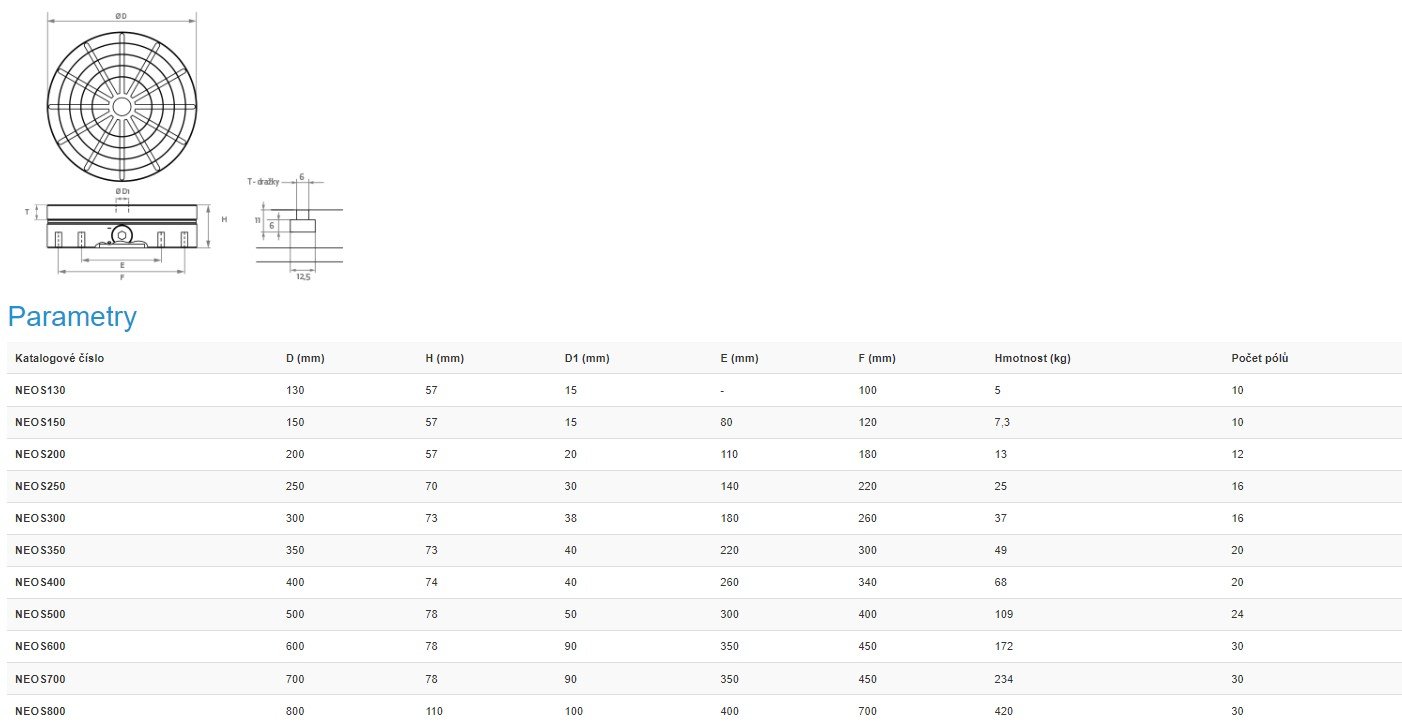
Task: Select the NEOS130 catalog number row
Action: pyautogui.click(x=40, y=390)
